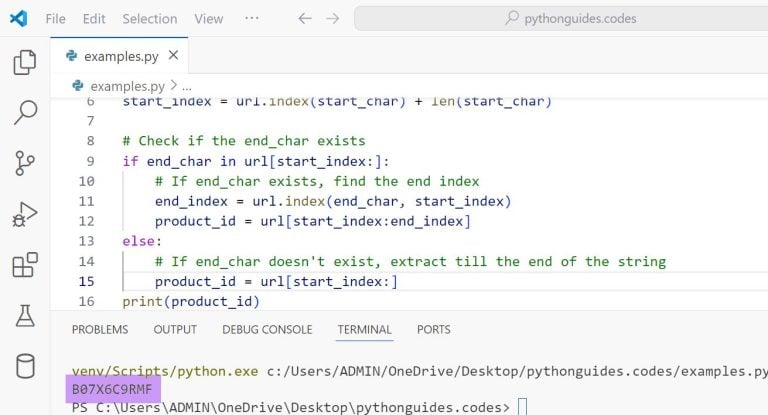Click examples.py in the breadcrumb
The width and height of the screenshot is (768, 415).
tap(127, 86)
